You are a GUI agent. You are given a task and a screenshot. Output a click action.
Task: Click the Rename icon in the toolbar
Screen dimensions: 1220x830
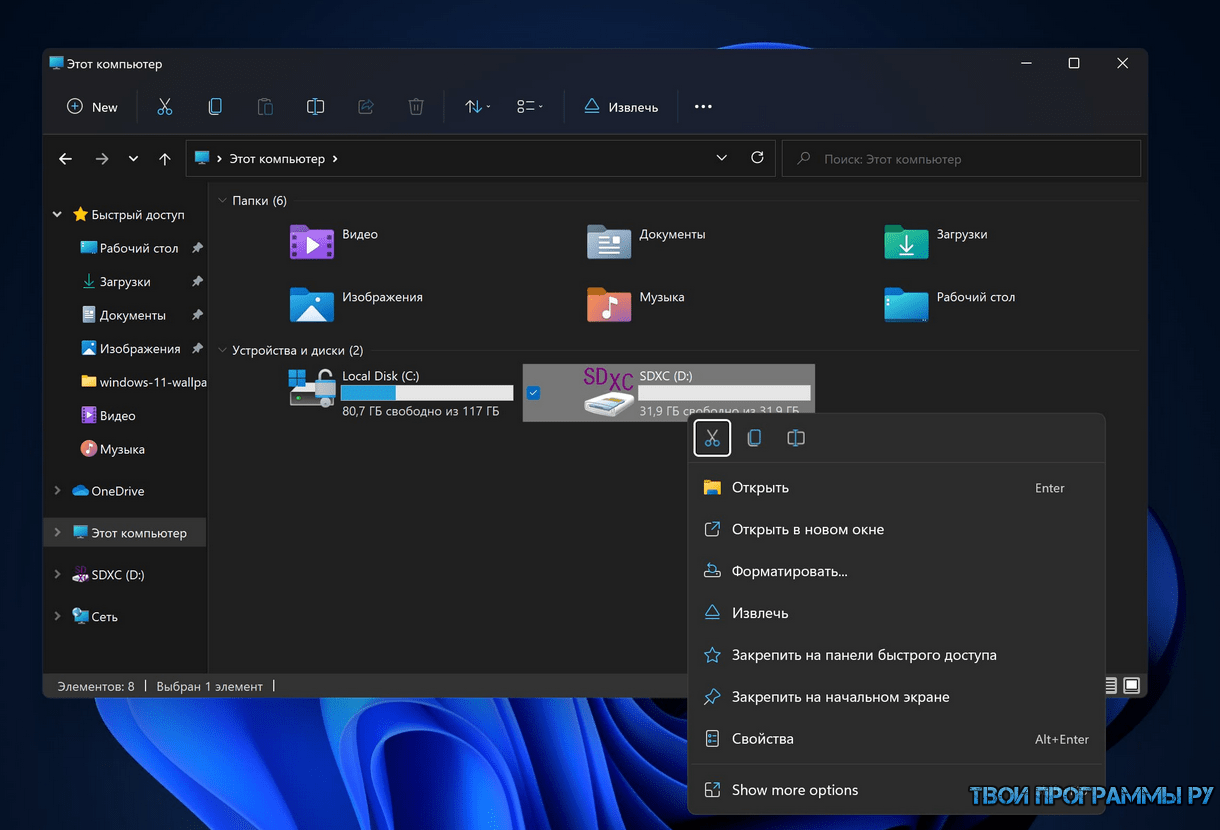(x=315, y=107)
